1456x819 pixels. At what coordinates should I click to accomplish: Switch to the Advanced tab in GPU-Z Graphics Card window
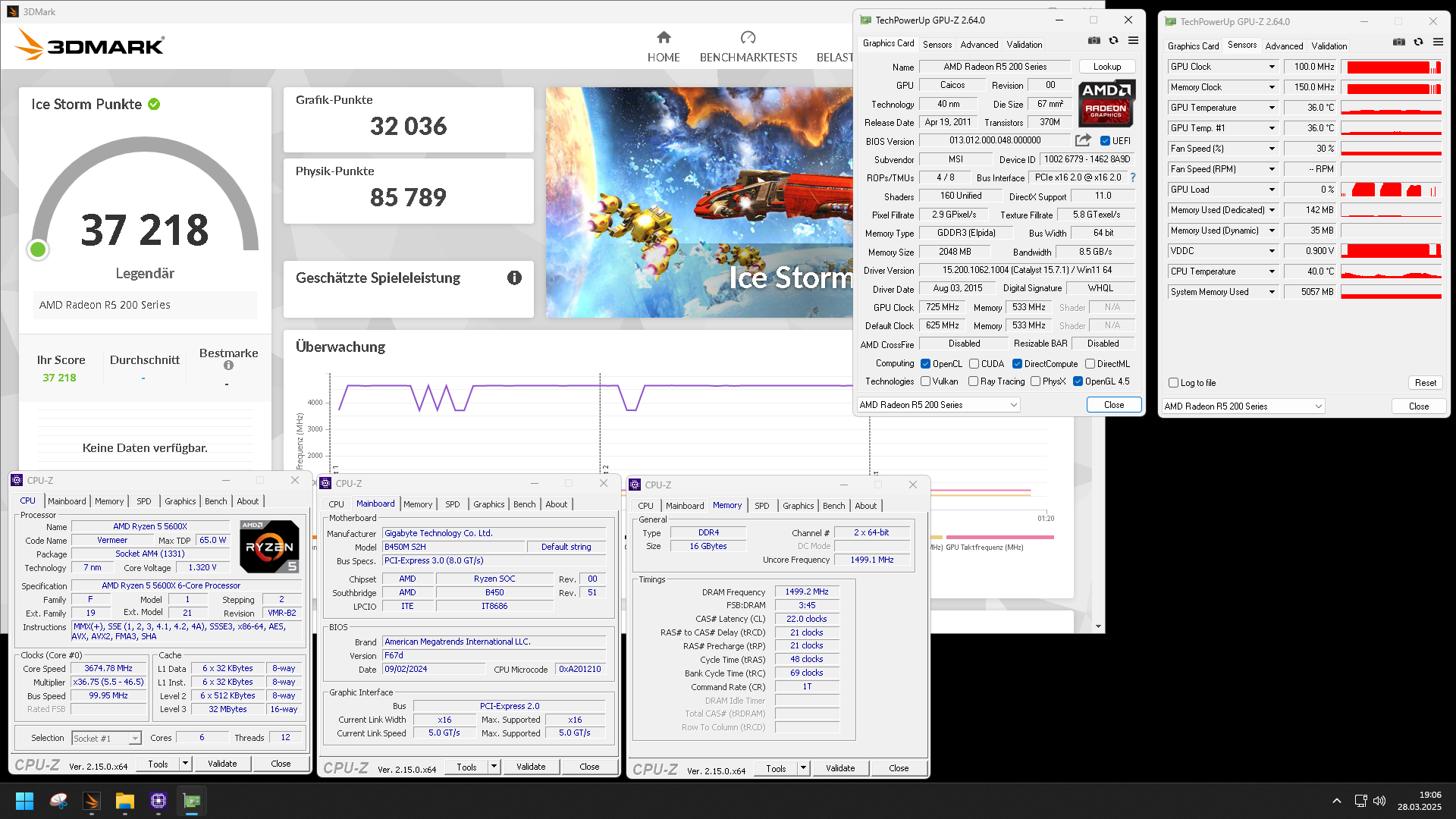tap(979, 45)
